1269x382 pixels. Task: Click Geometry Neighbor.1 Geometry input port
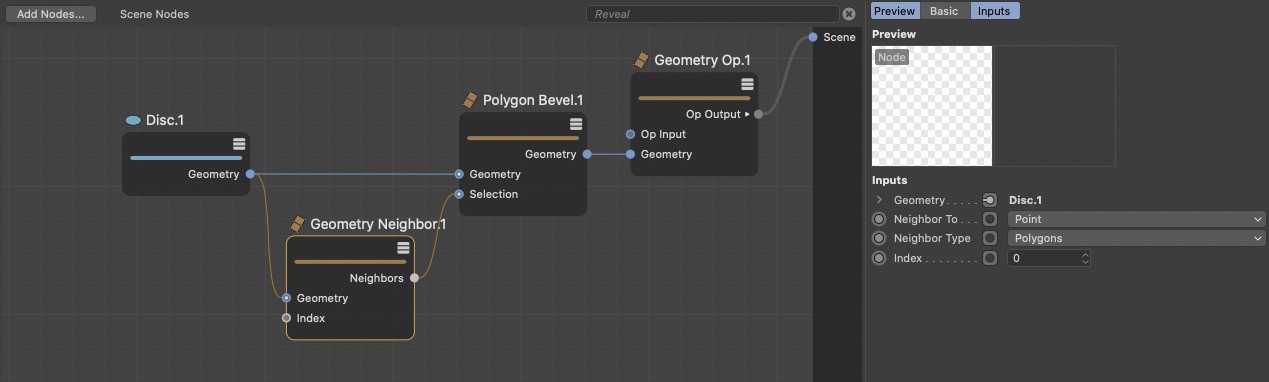[286, 298]
